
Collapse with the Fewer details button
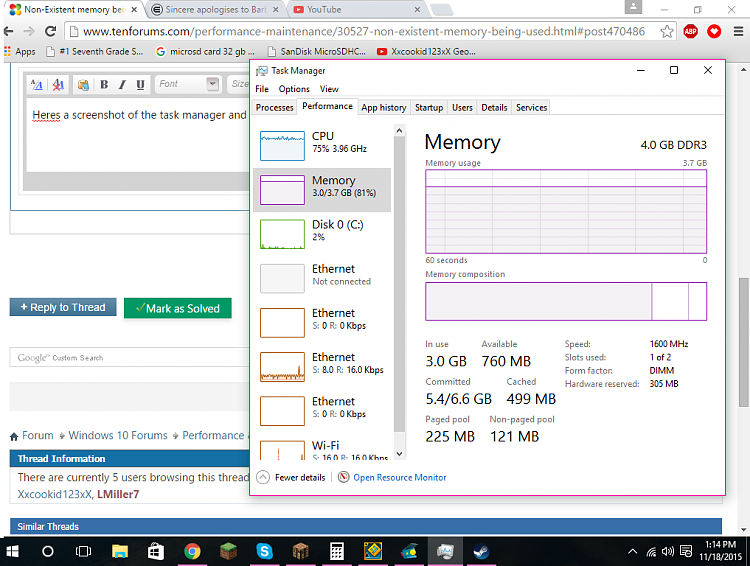click(291, 477)
